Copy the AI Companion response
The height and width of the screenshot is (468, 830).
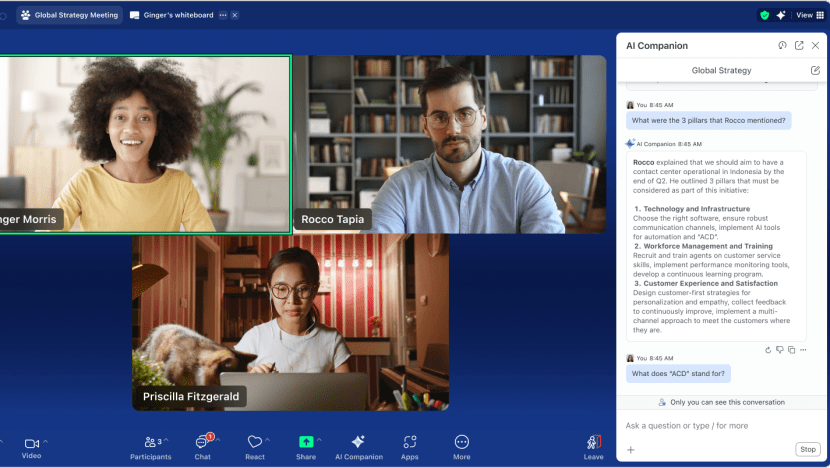click(x=791, y=350)
